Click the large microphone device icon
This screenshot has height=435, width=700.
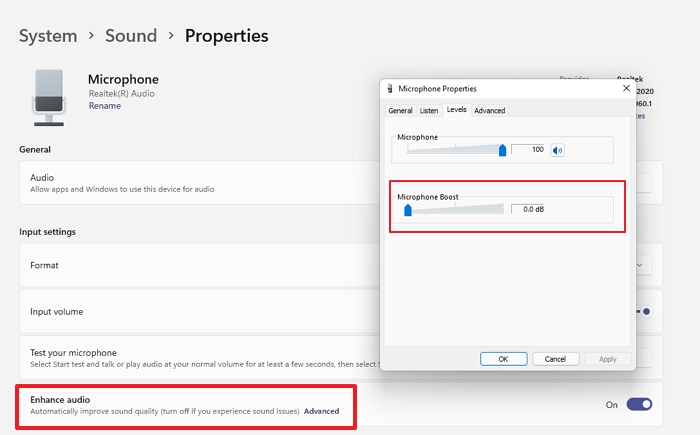pos(48,97)
